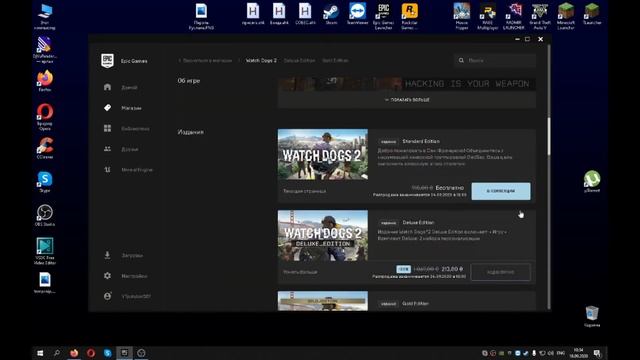Open the Downloads arrow icon in sidebar
640x360 pixels.
[107, 255]
